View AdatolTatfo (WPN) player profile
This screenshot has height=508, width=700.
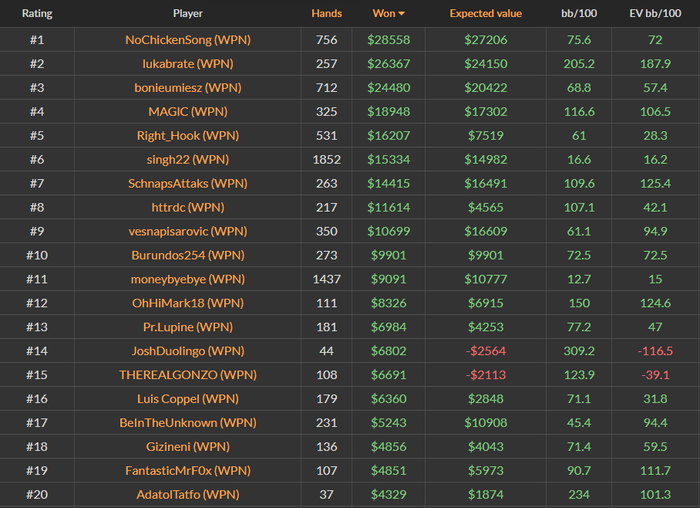coord(187,494)
